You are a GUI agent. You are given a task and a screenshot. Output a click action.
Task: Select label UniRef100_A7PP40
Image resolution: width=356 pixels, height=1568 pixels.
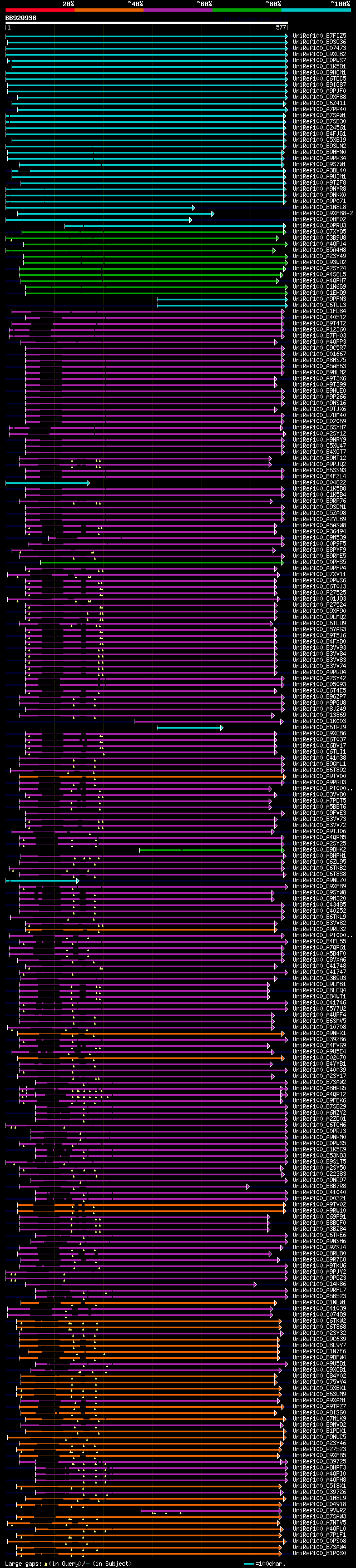coord(319,110)
